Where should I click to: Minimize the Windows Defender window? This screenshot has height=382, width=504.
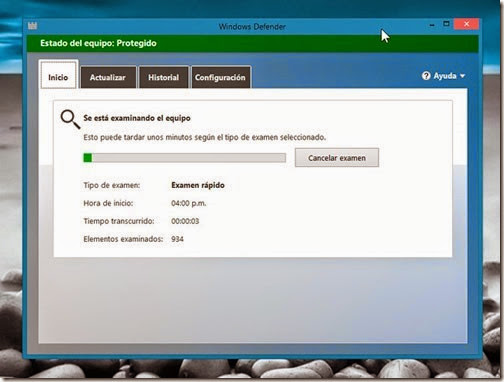(x=432, y=25)
